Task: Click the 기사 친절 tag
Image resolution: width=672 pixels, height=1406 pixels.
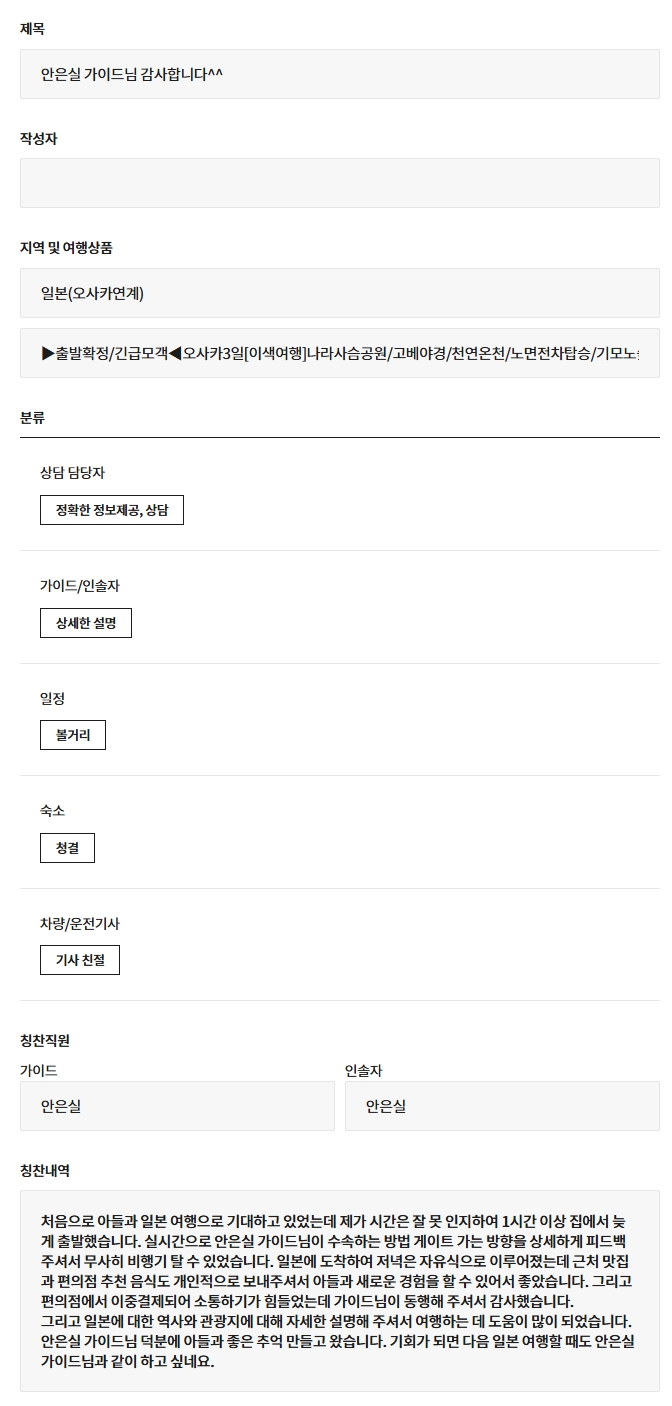Action: click(80, 961)
